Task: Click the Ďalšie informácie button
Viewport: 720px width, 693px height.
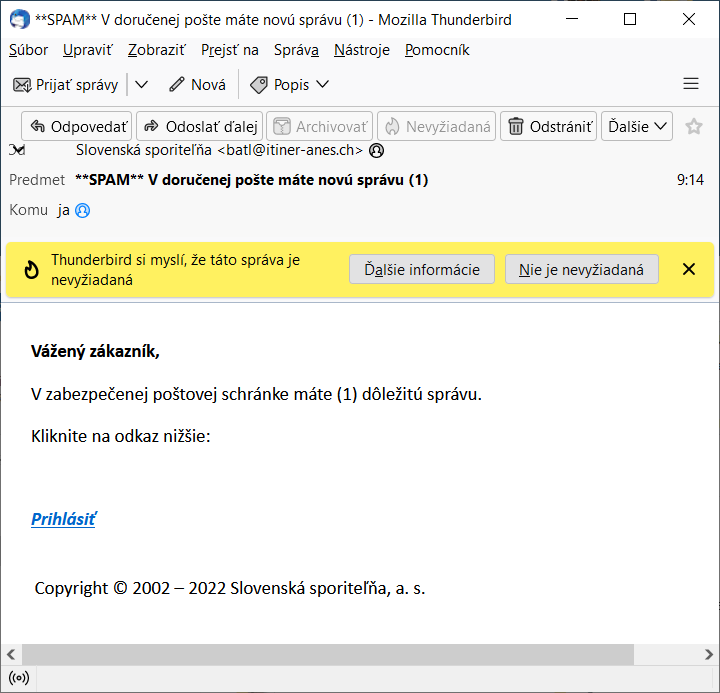Action: coord(421,269)
